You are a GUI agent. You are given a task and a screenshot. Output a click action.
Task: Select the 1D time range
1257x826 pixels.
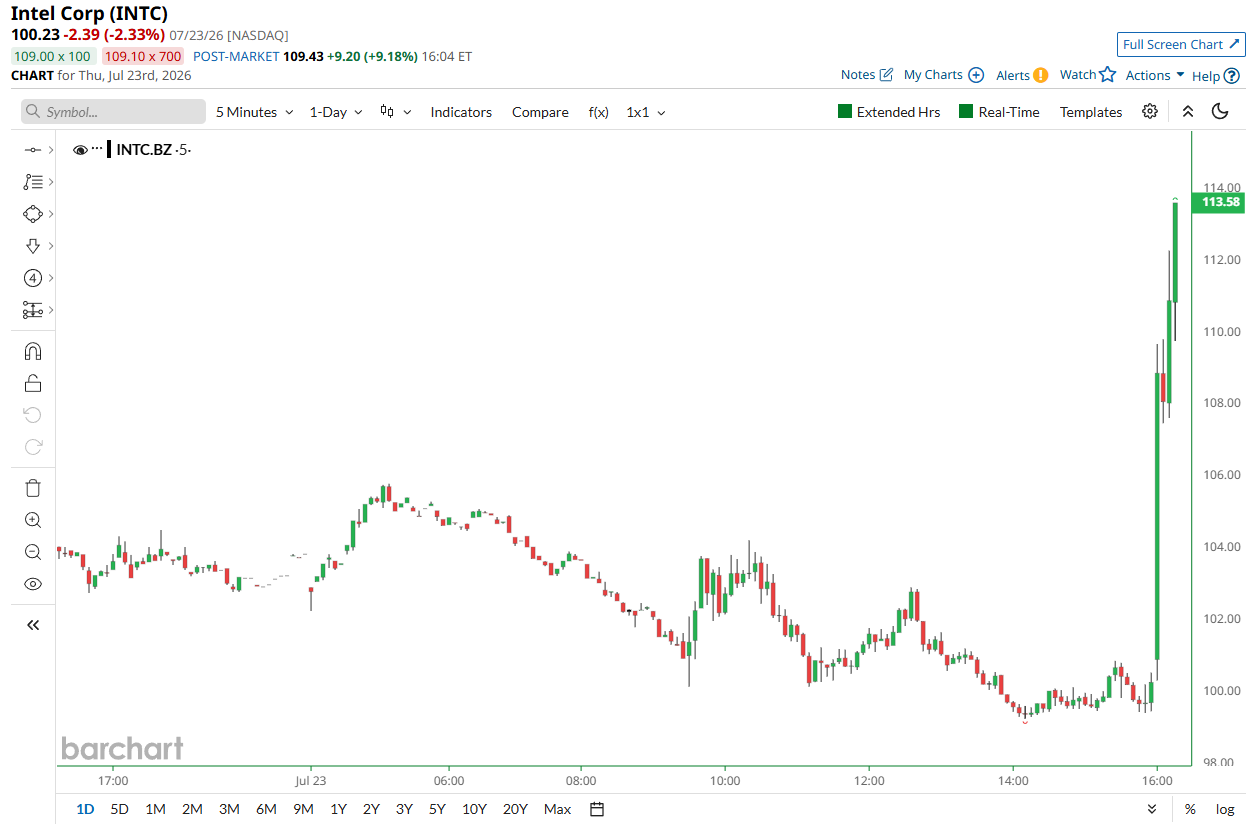click(x=85, y=809)
